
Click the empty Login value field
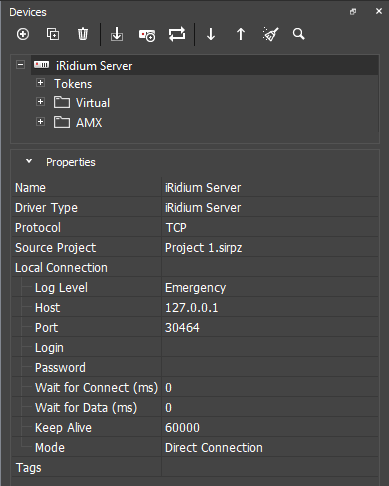click(270, 347)
